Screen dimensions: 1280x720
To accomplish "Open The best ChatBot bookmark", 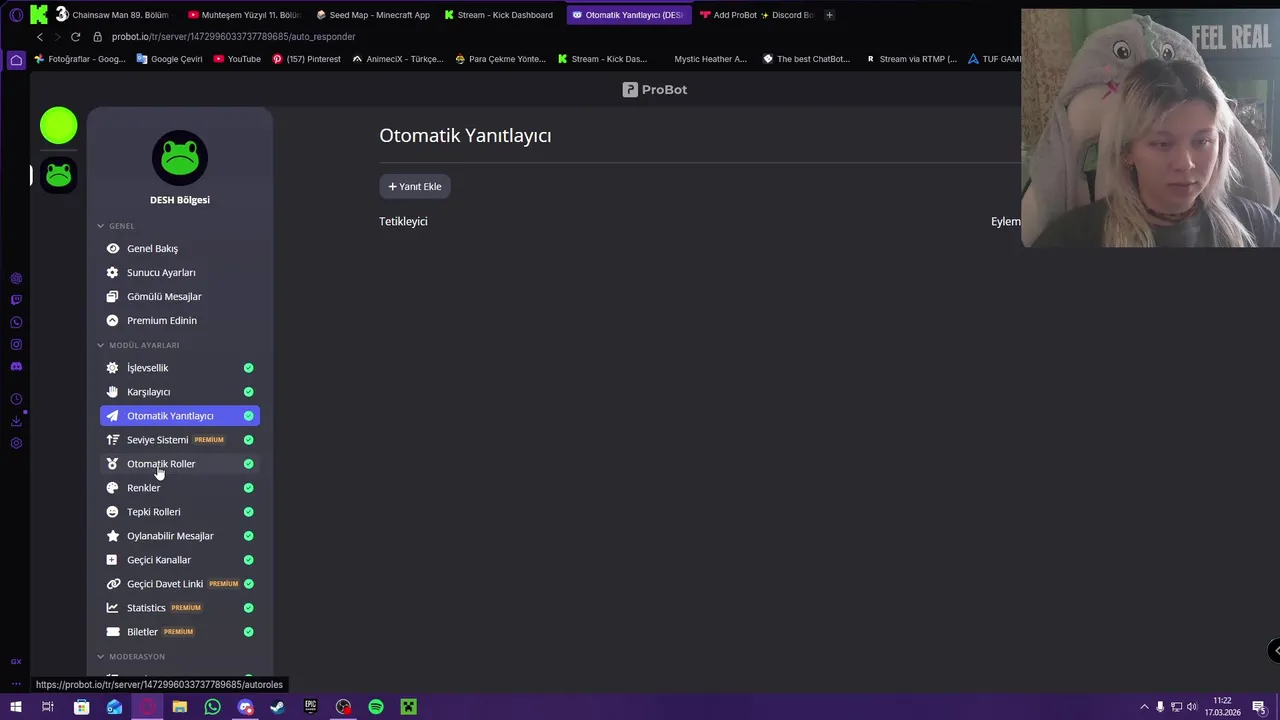I will coord(806,59).
